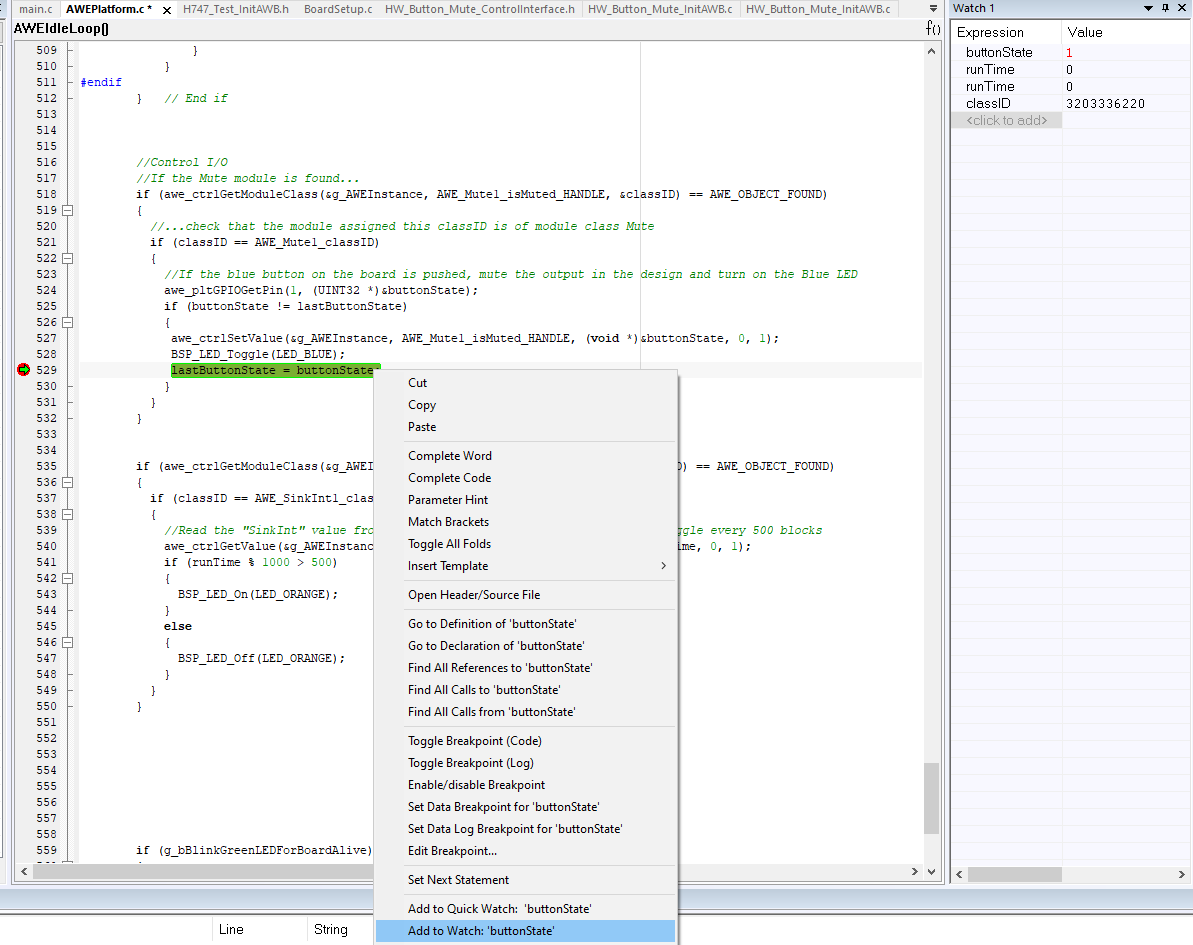Image resolution: width=1193 pixels, height=945 pixels.
Task: Collapse the code fold at line 526
Action: pos(68,322)
